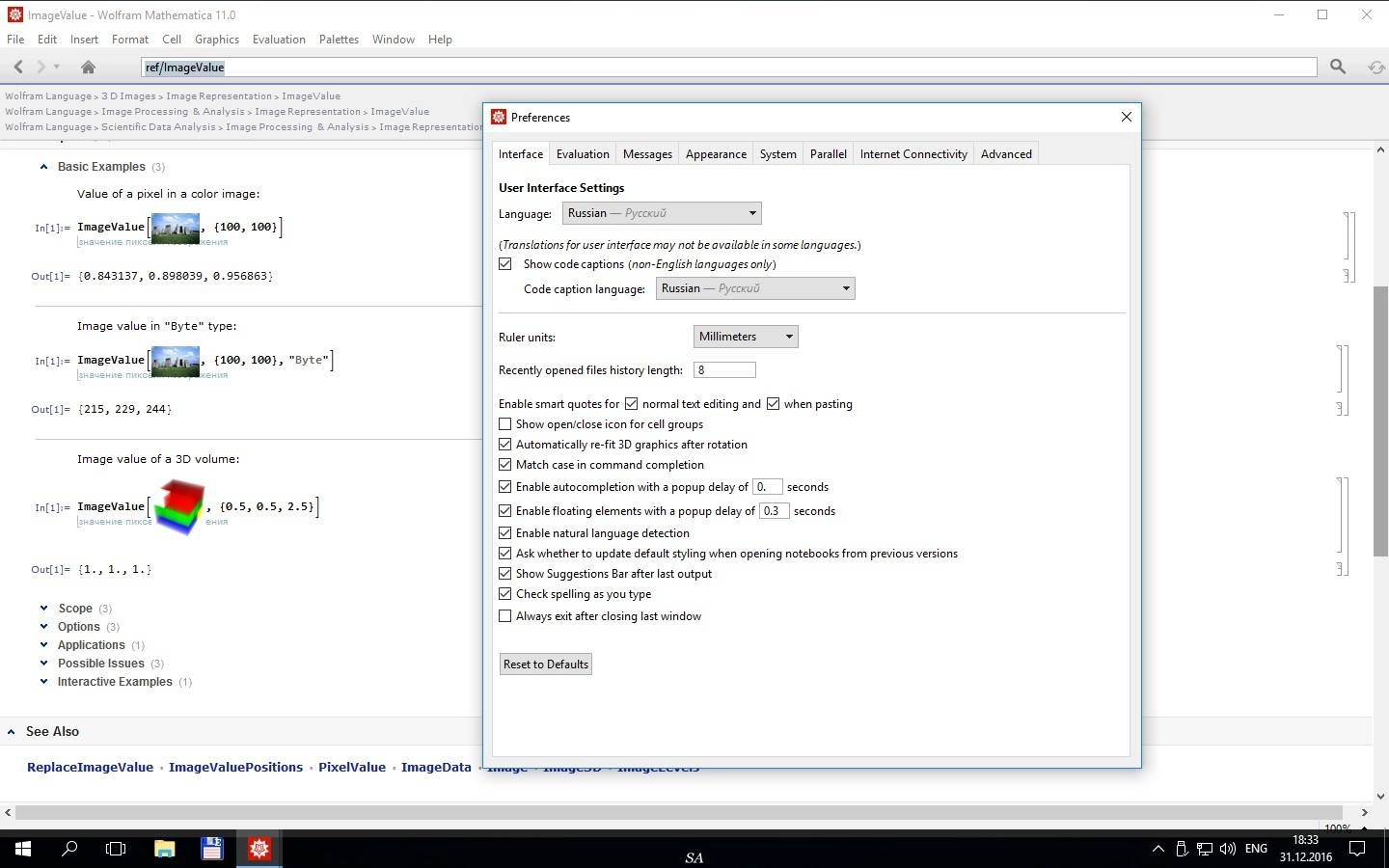Go forward with the right arrow icon
1389x868 pixels.
click(x=41, y=67)
